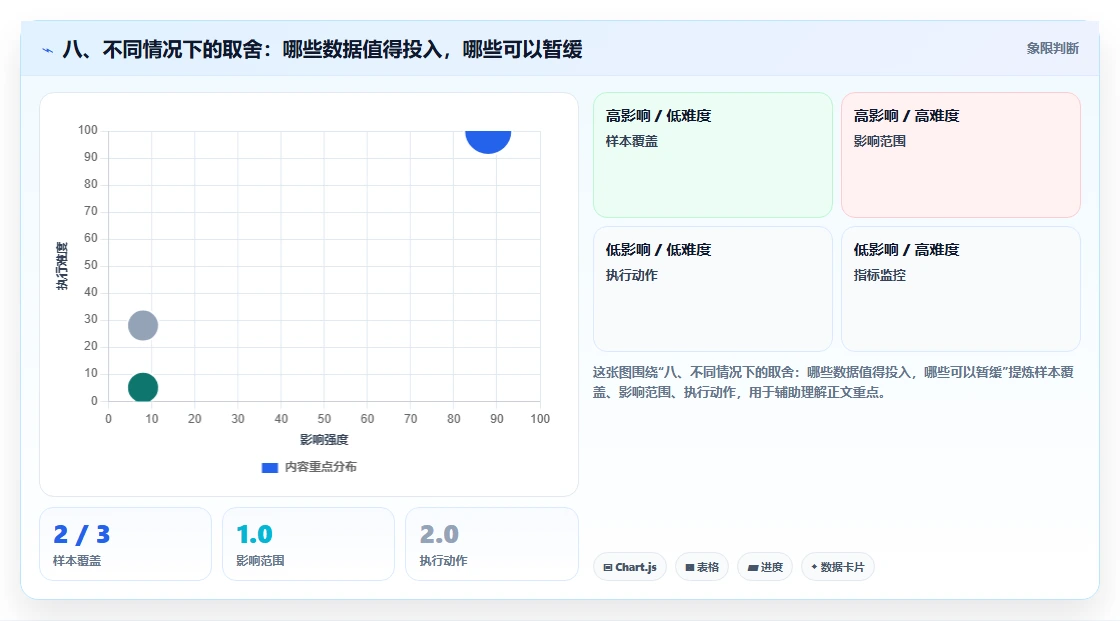
Task: Select the 1.0 影响范围 stat card
Action: (x=309, y=544)
